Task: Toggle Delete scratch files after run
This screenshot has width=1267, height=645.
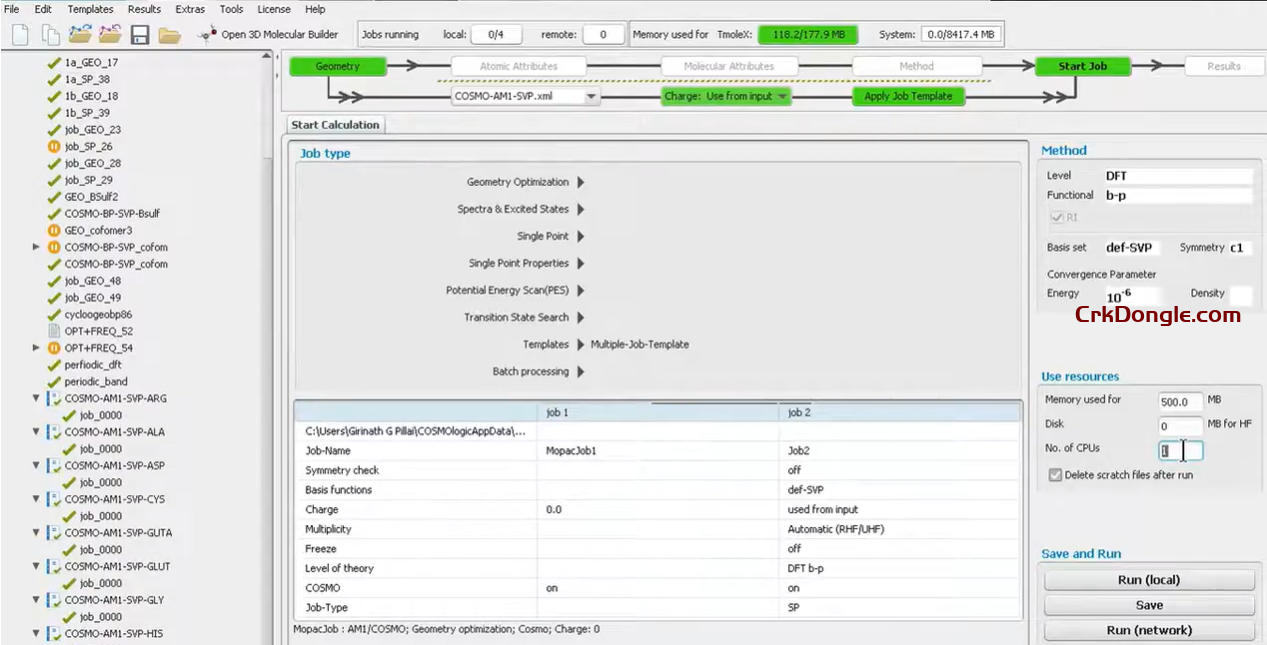Action: pos(1055,475)
